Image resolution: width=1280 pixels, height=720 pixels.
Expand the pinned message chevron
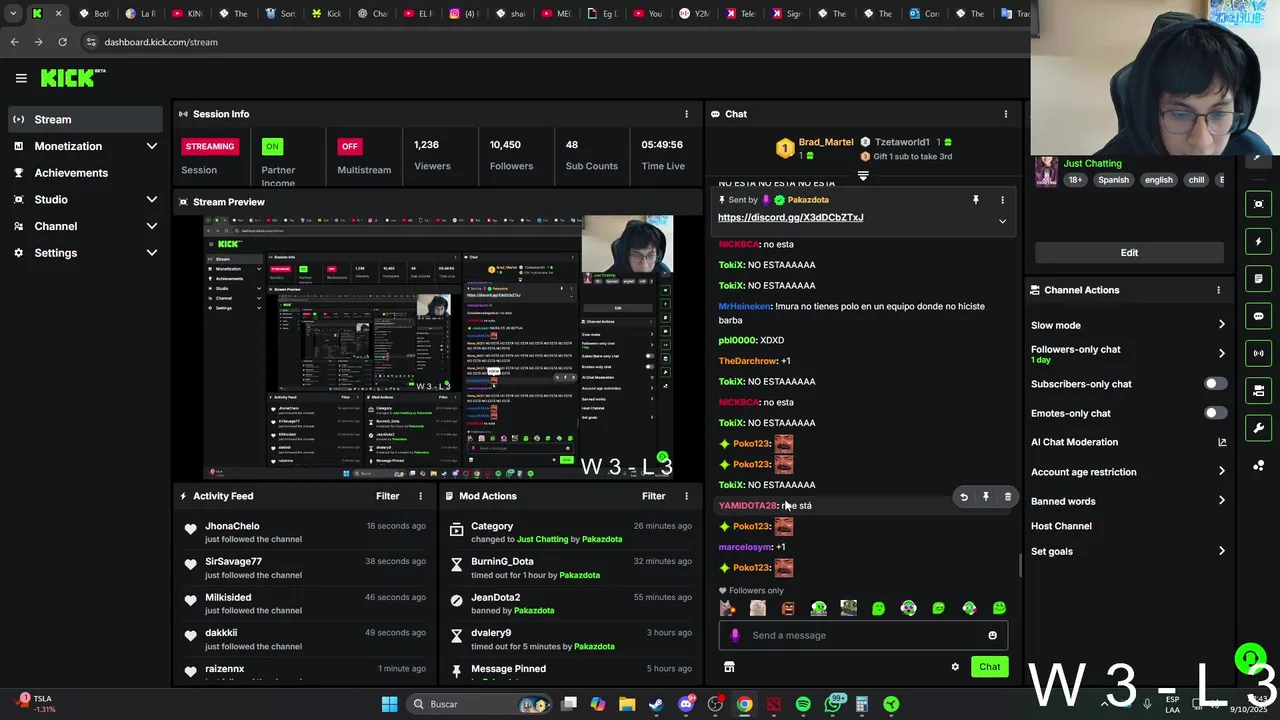point(1002,221)
